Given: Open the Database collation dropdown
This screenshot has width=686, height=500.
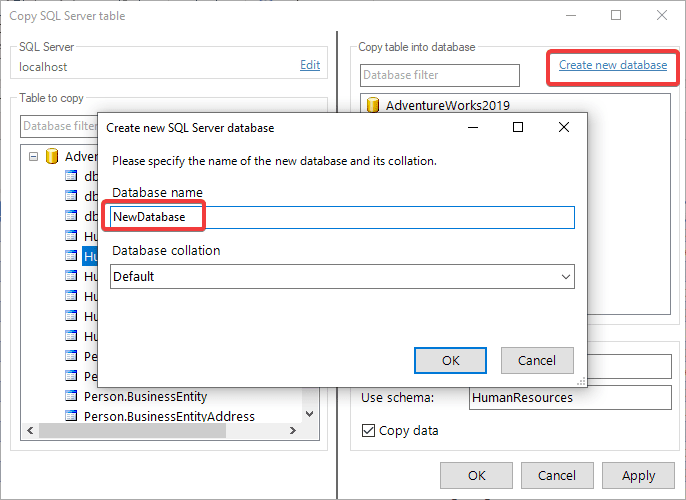Looking at the screenshot, I should click(x=565, y=277).
